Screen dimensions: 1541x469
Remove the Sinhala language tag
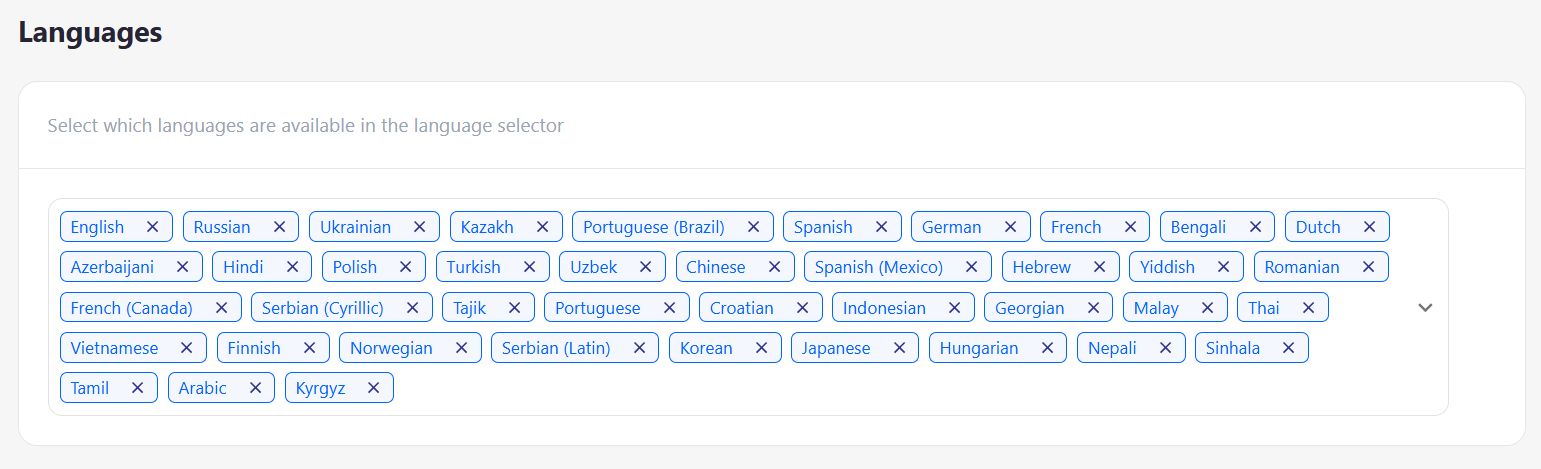tap(1288, 348)
